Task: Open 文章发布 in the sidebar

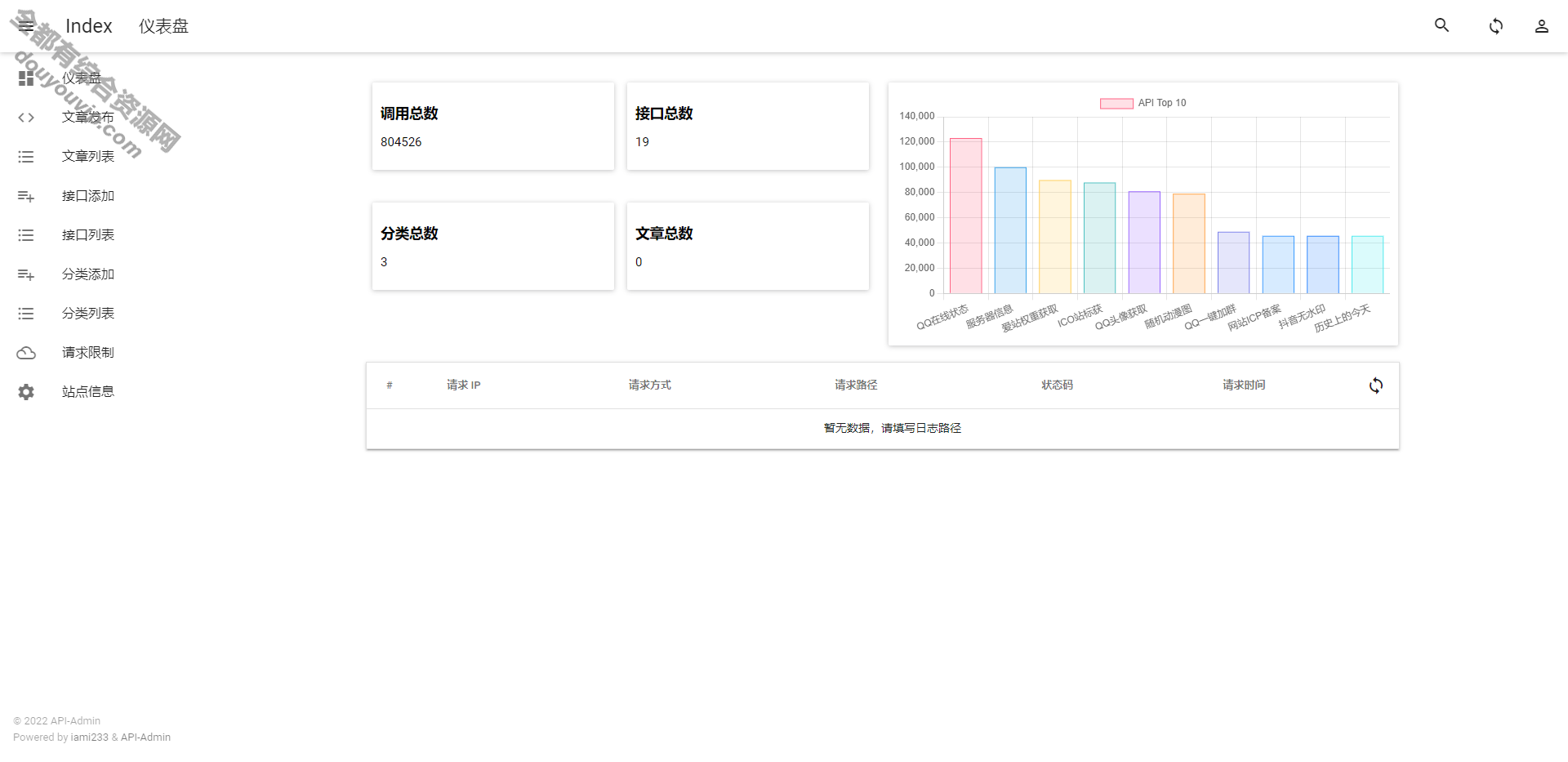Action: (88, 118)
